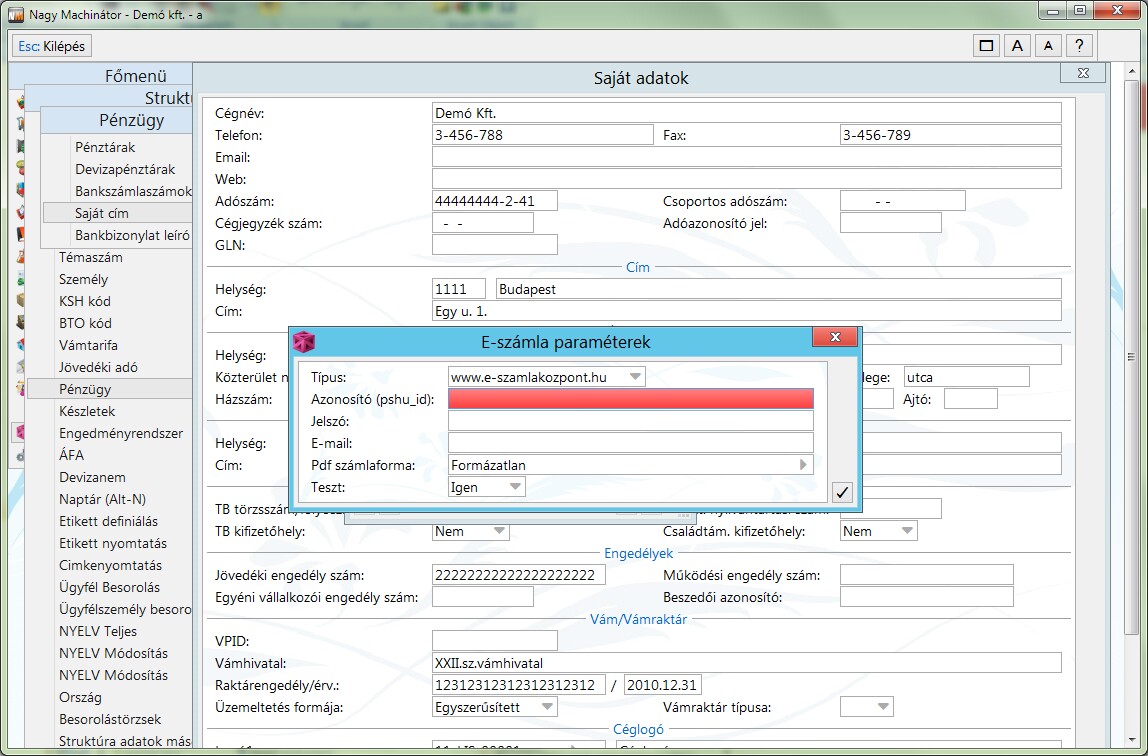The image size is (1148, 756).
Task: Close the Saját adatok panel with X
Action: pyautogui.click(x=1081, y=74)
